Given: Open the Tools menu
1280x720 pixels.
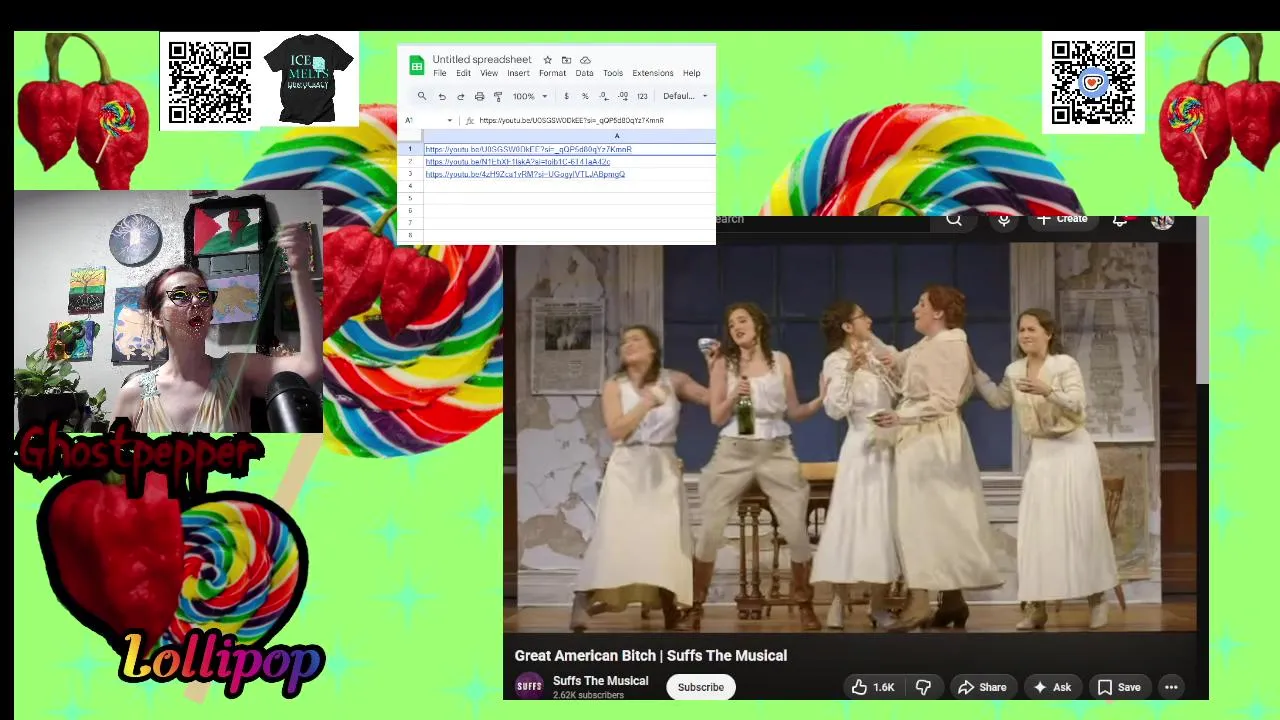Looking at the screenshot, I should [x=613, y=73].
